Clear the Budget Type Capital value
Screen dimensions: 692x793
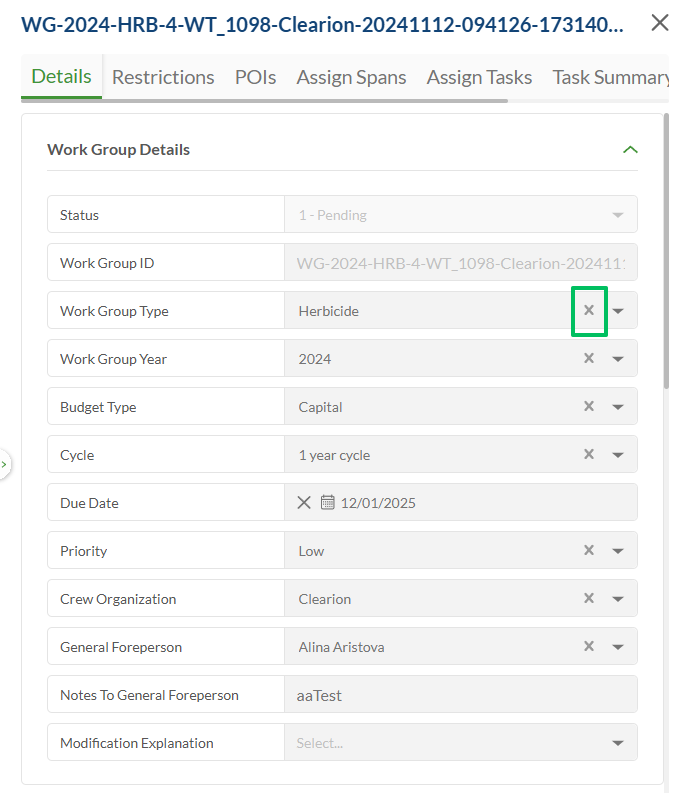click(x=589, y=407)
